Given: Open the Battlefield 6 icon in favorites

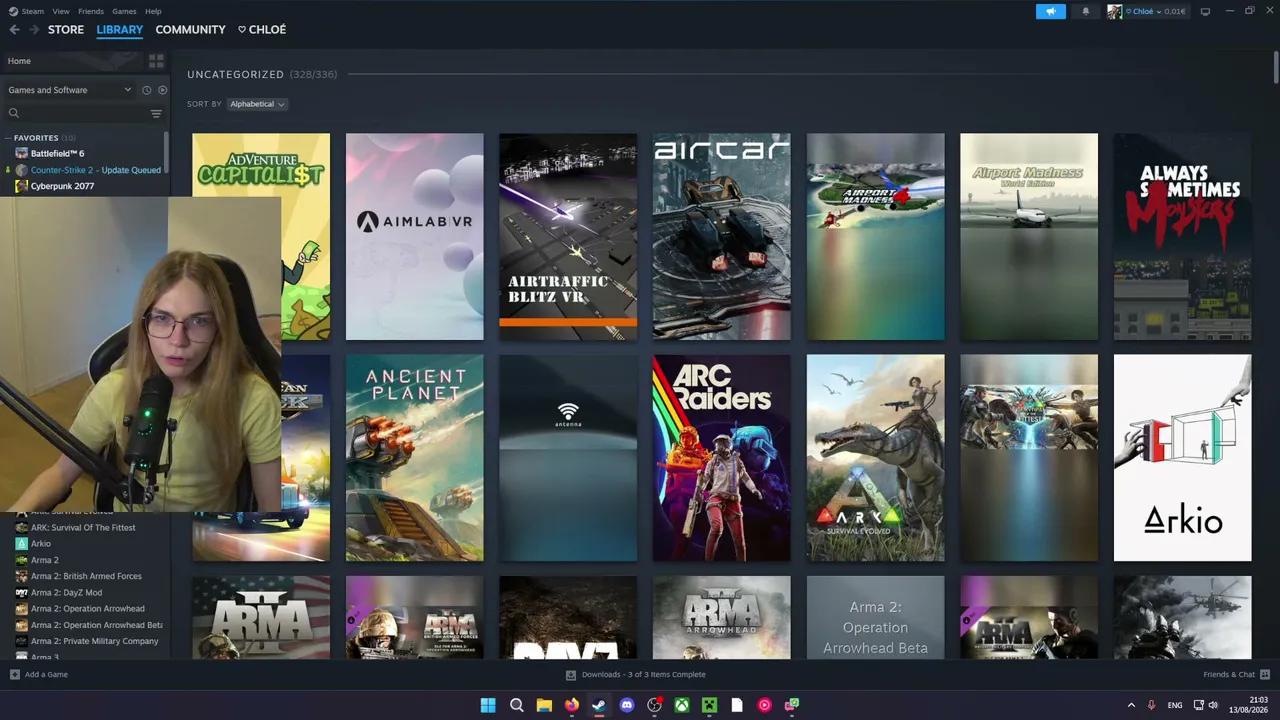Looking at the screenshot, I should [x=22, y=154].
